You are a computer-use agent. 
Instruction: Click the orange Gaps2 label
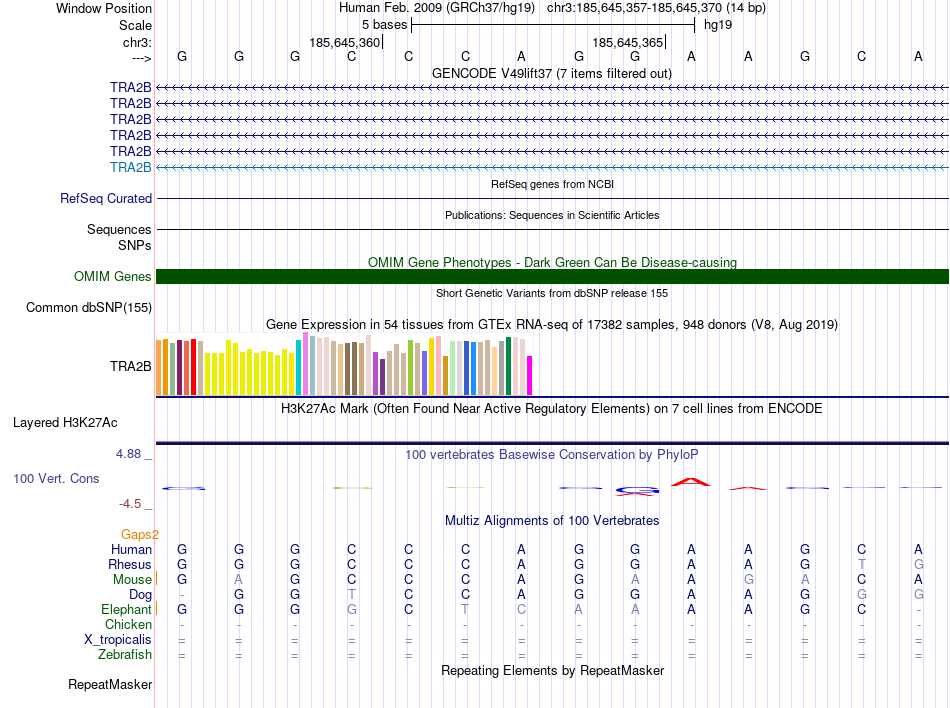pos(140,535)
